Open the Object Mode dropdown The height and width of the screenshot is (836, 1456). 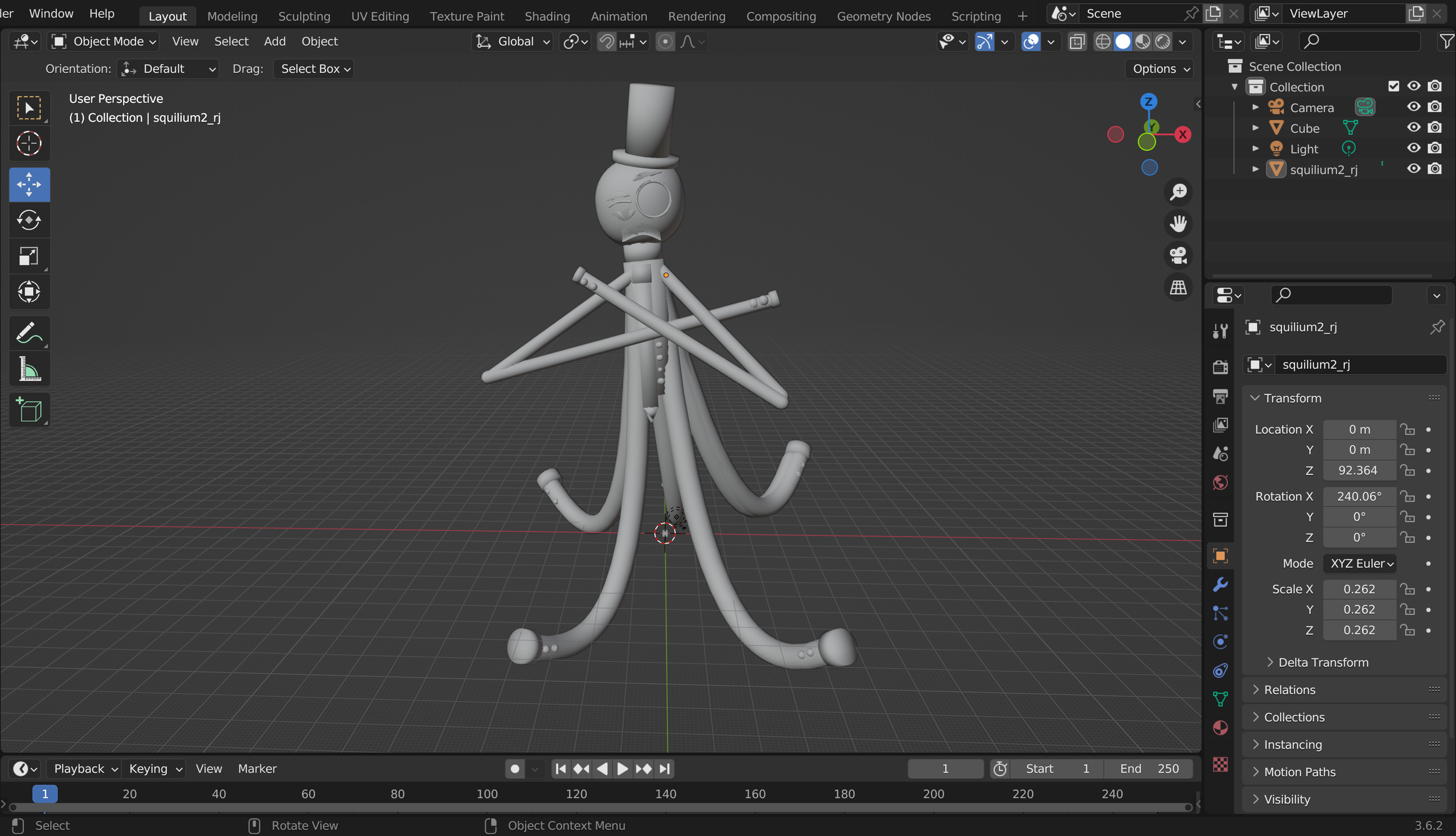105,41
